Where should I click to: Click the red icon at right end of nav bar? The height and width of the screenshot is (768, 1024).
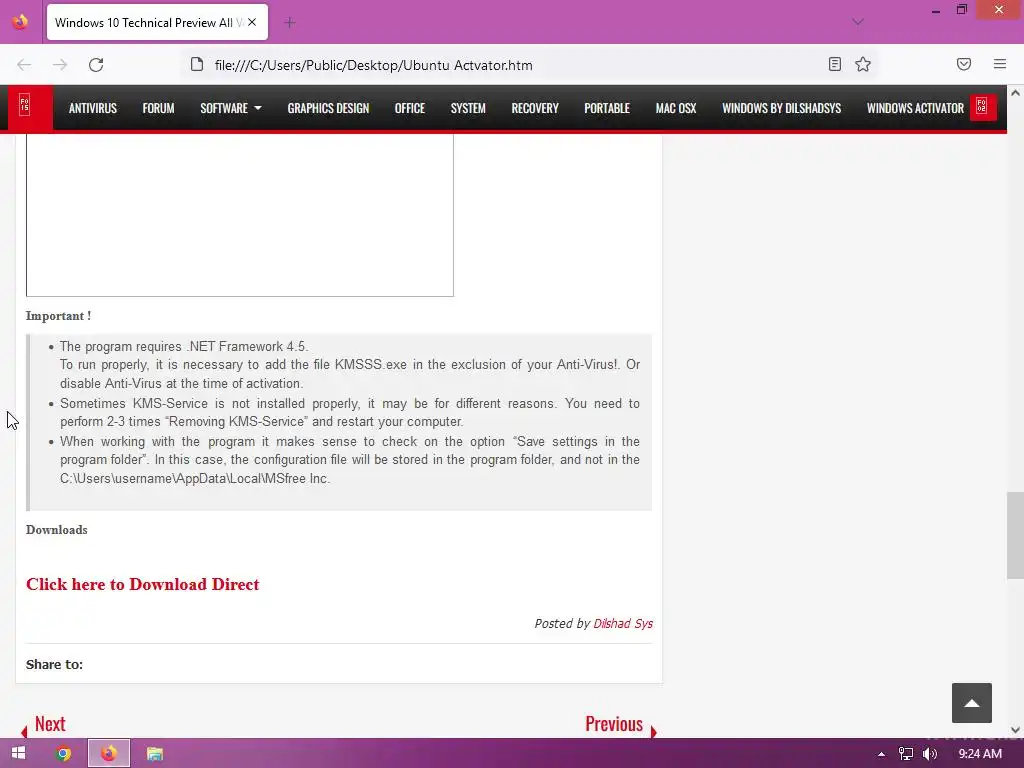point(982,107)
